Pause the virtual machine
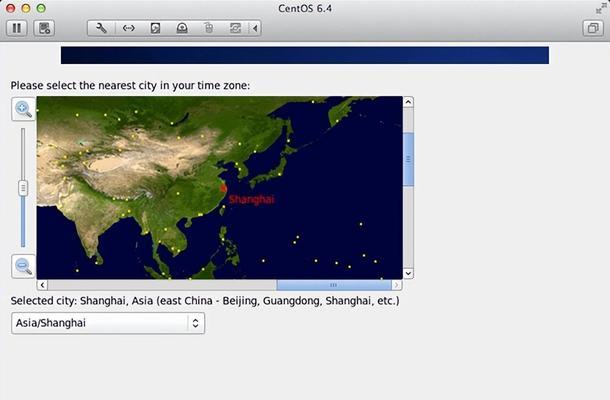 pos(17,28)
